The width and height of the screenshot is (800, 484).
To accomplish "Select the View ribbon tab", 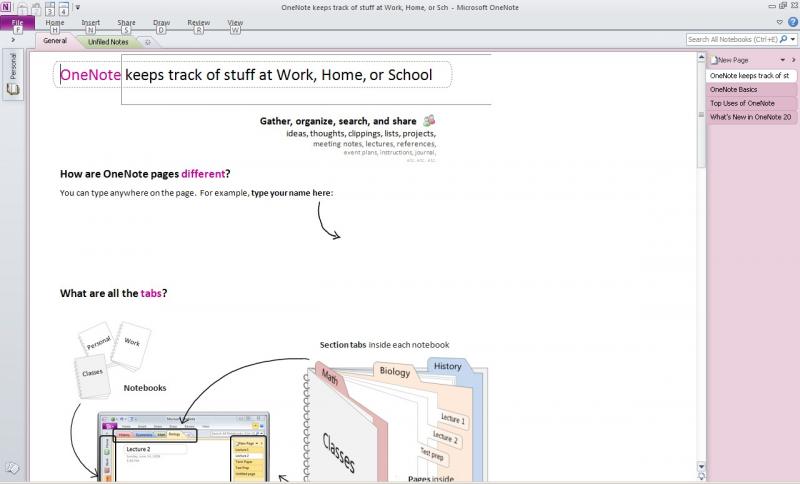I will tap(235, 23).
